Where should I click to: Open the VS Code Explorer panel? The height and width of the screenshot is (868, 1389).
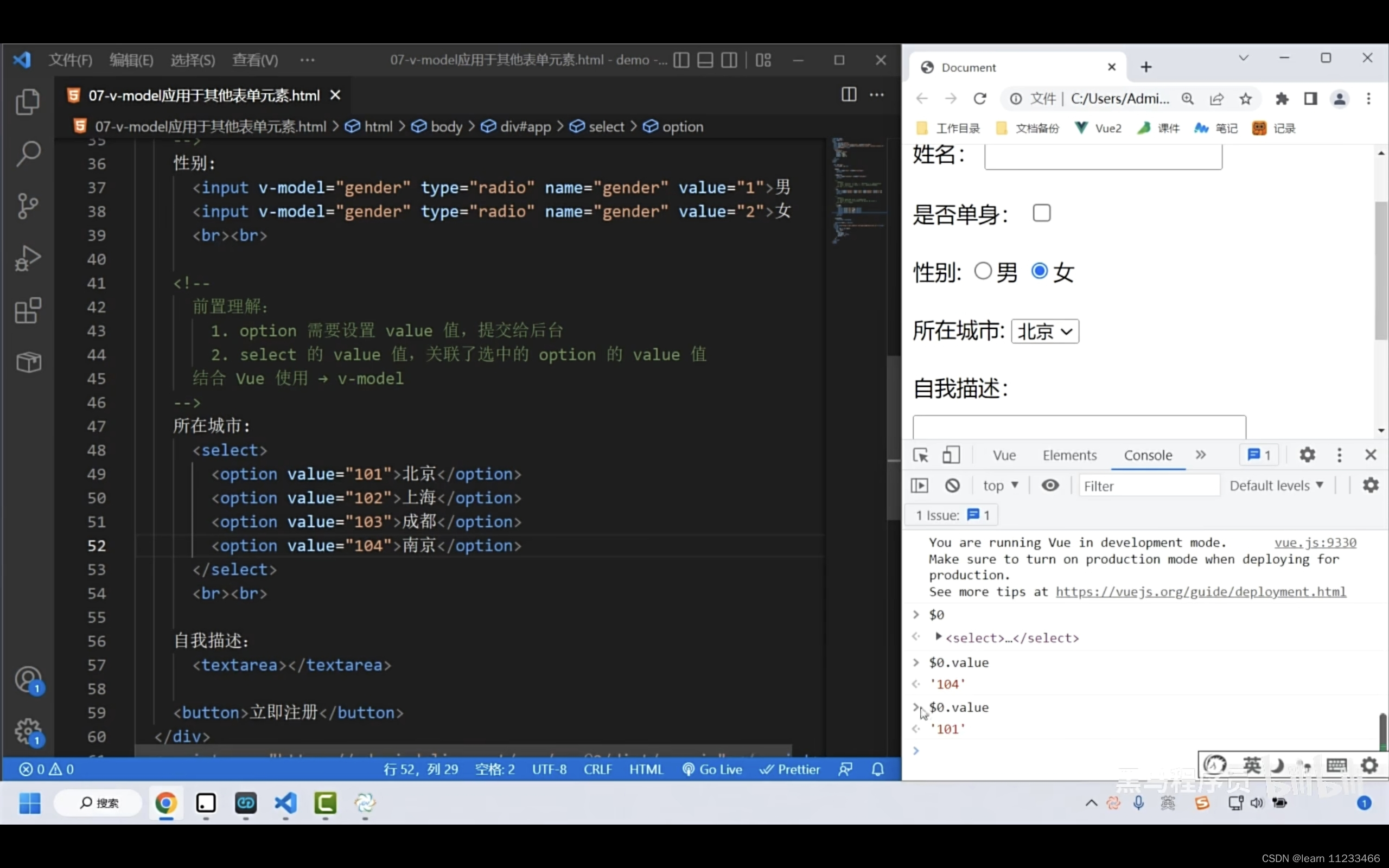[28, 102]
